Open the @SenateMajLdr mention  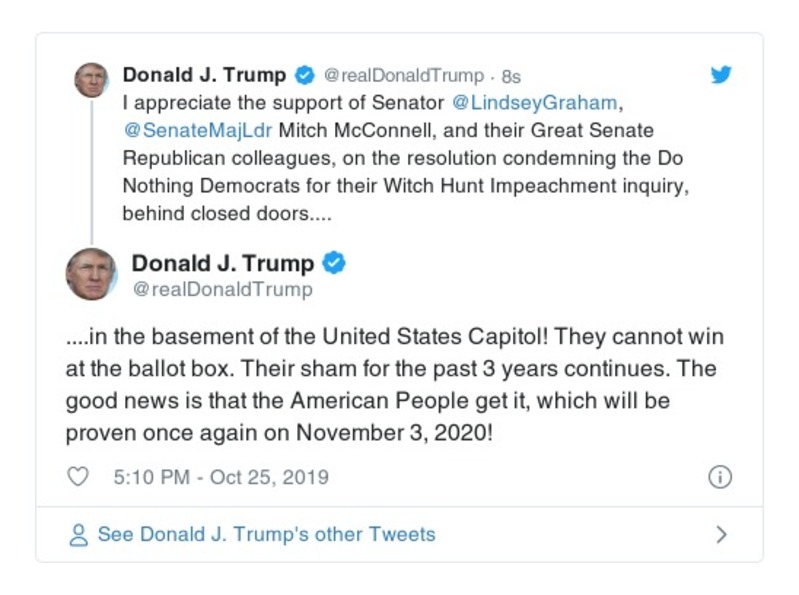coord(198,131)
